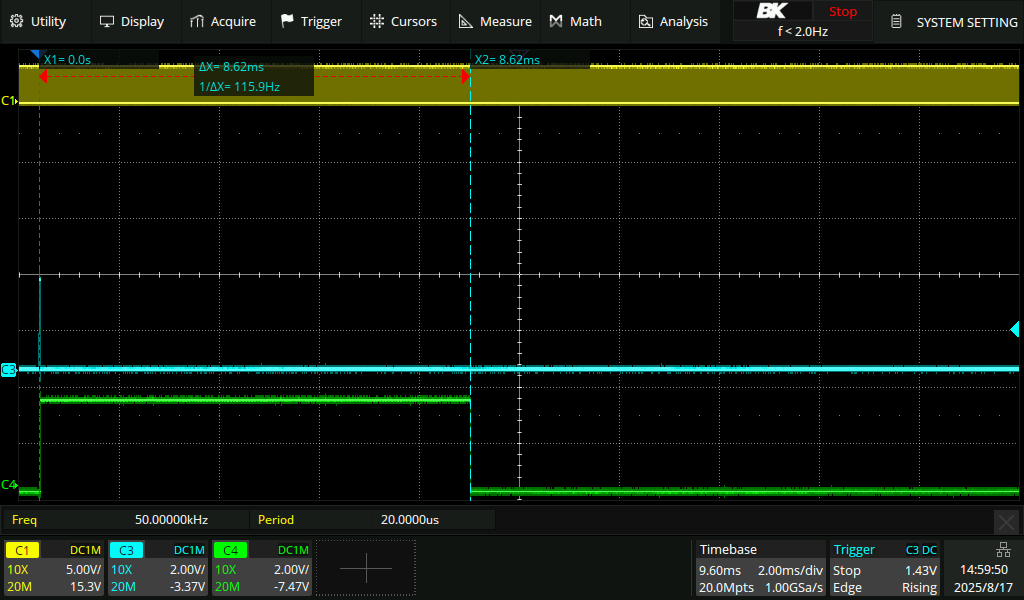Select the X1= 0.0s cursor label
1024x600 pixels.
(67, 59)
